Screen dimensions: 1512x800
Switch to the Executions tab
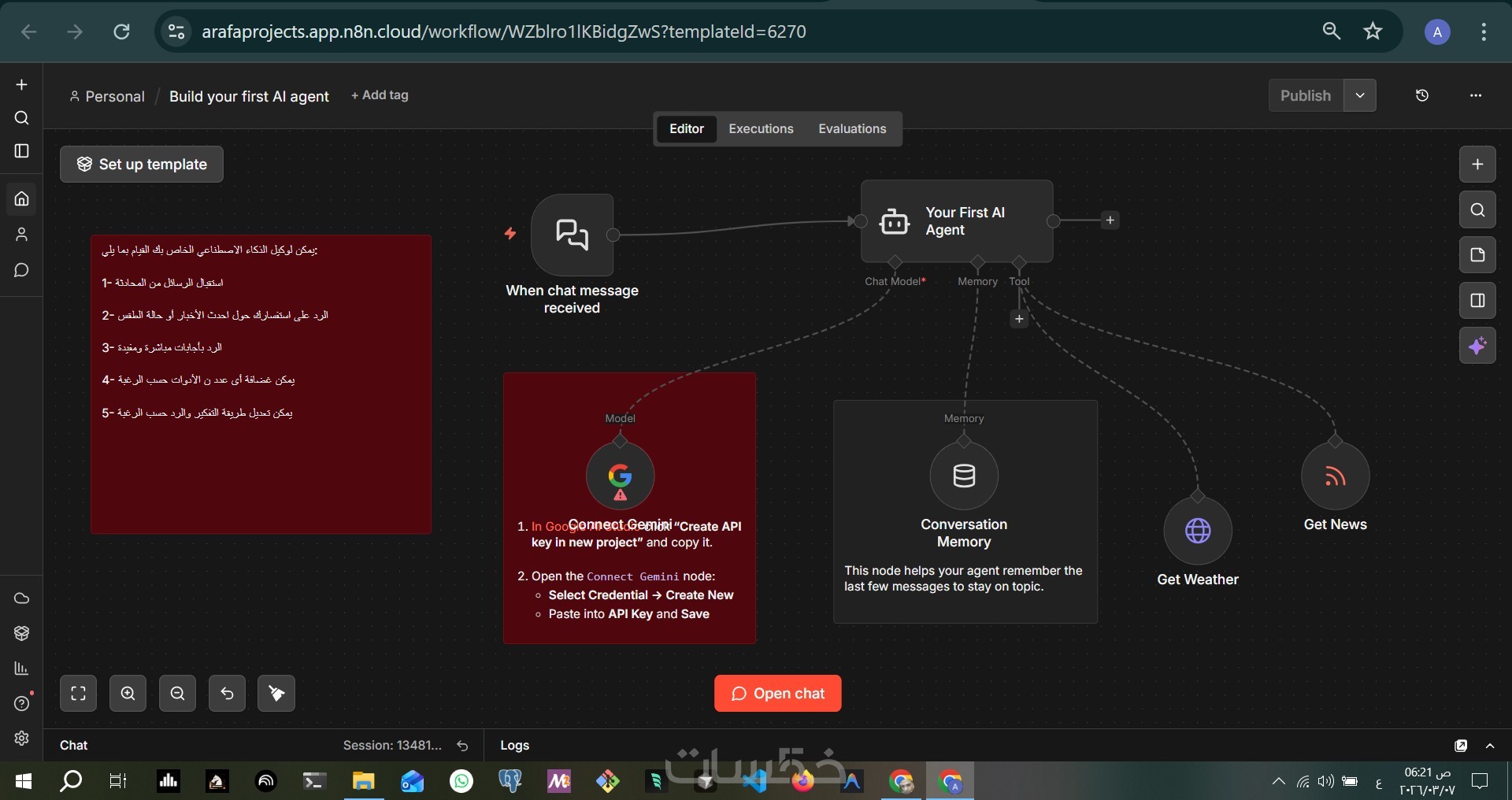click(x=761, y=129)
